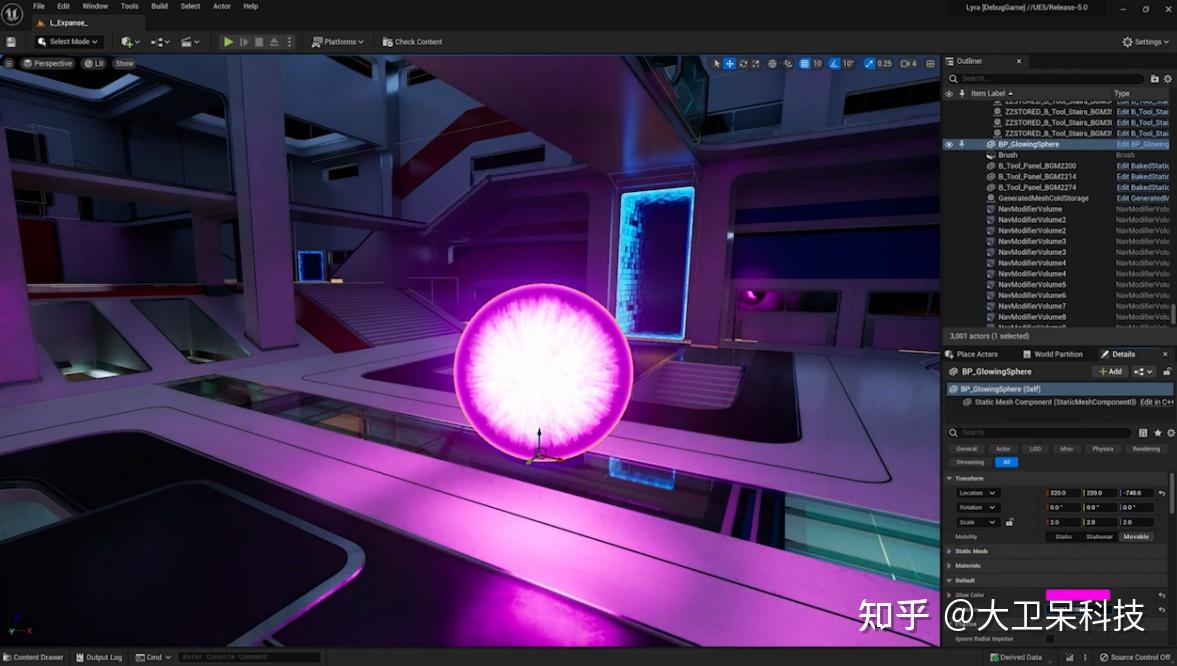Open the Outliner settings gear
The width and height of the screenshot is (1177, 666).
(1167, 78)
